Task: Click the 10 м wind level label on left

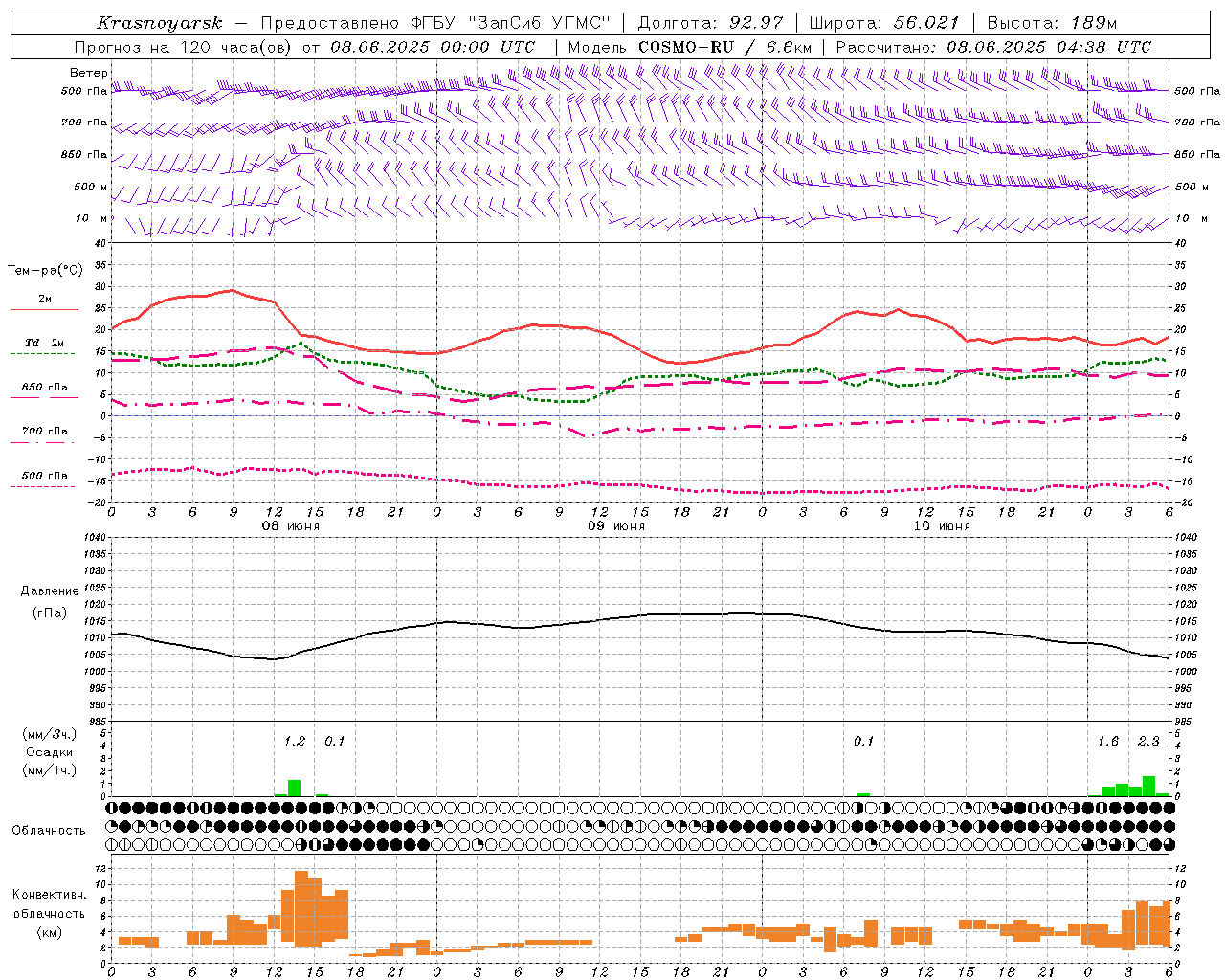Action: [92, 218]
